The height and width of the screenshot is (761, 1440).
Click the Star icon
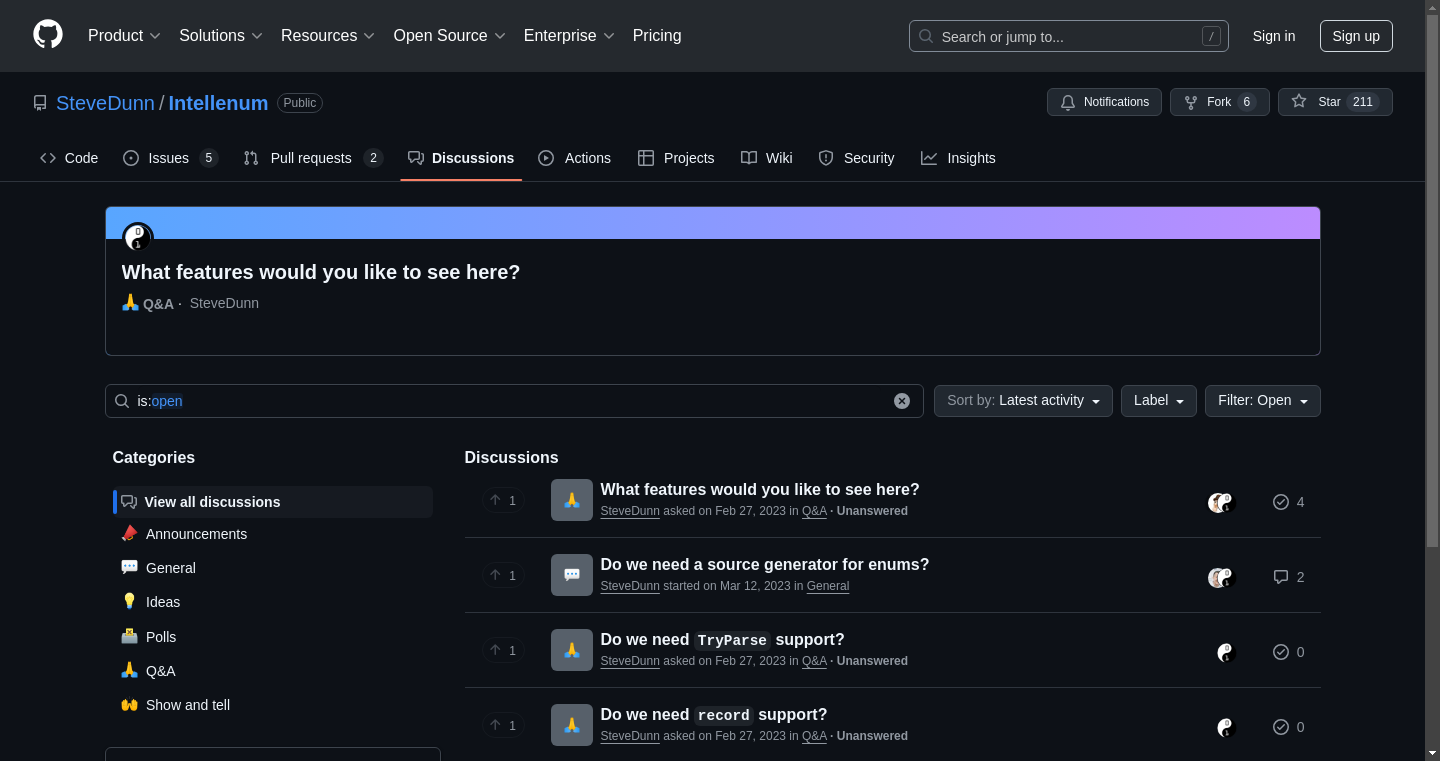(1299, 102)
